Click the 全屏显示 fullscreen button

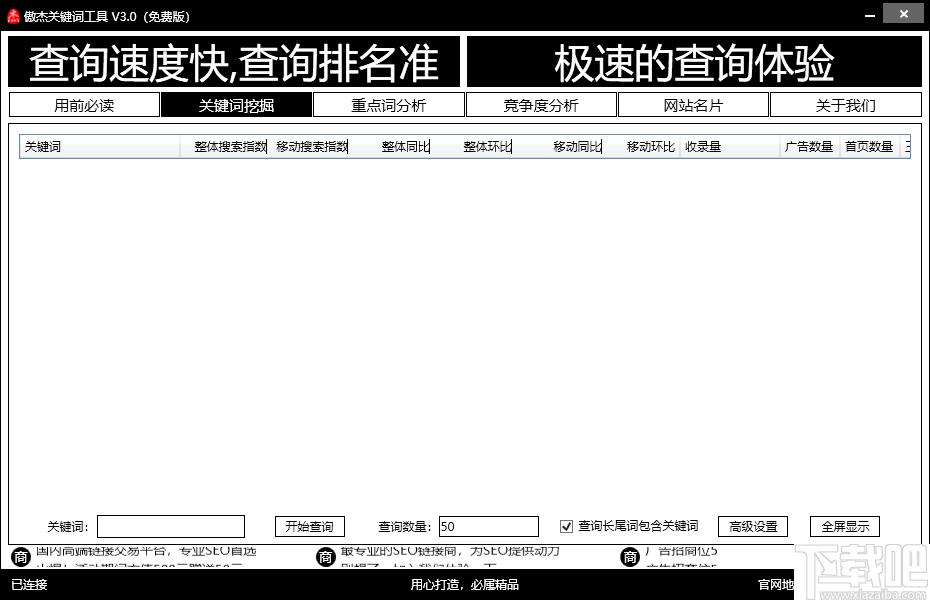point(845,526)
